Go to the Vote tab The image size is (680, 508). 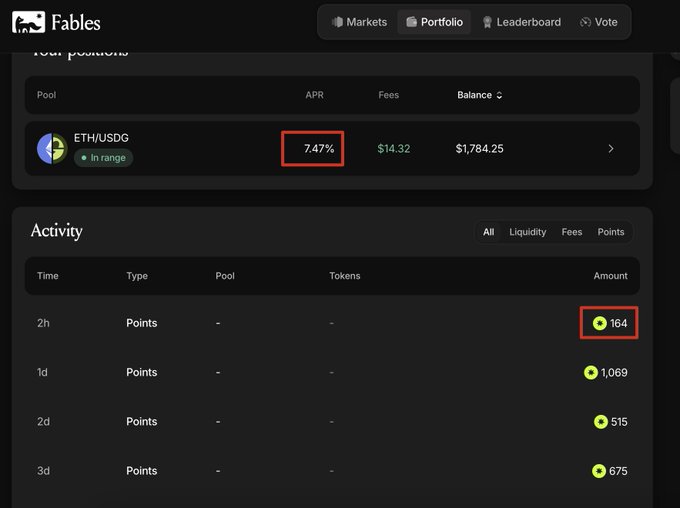[x=599, y=22]
